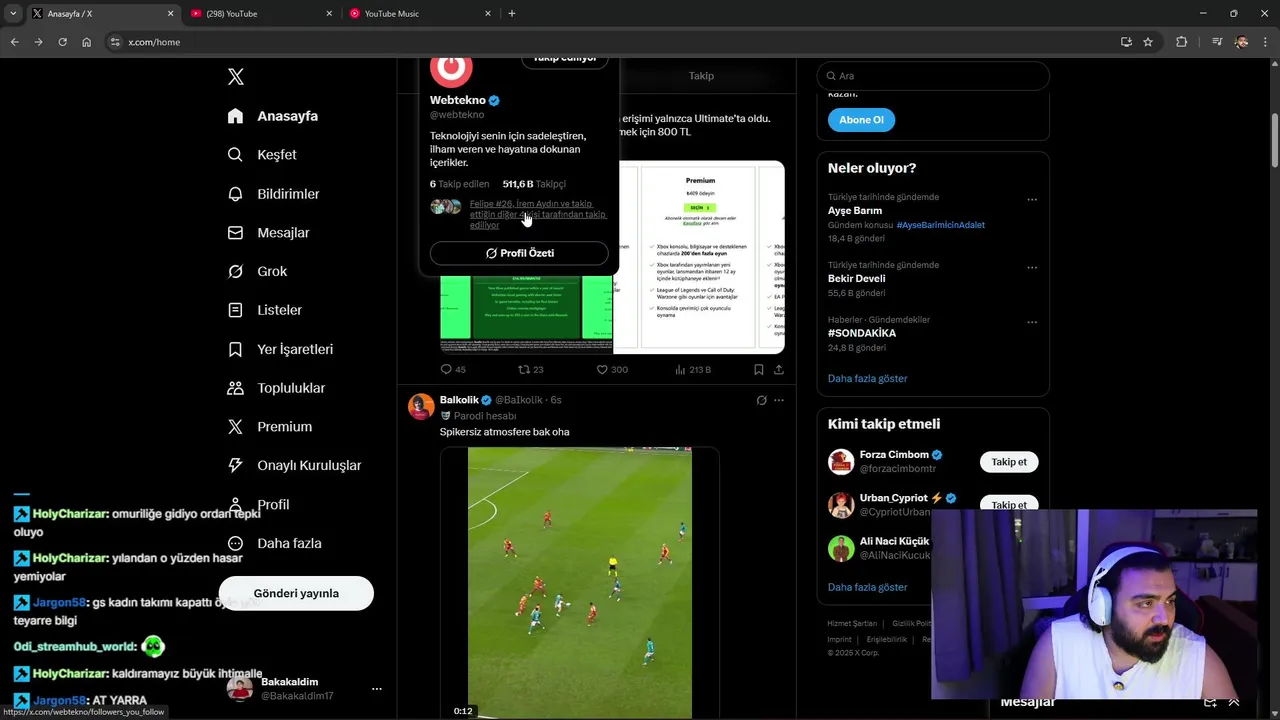The height and width of the screenshot is (720, 1280).
Task: Open Premium in the sidebar
Action: (270, 427)
